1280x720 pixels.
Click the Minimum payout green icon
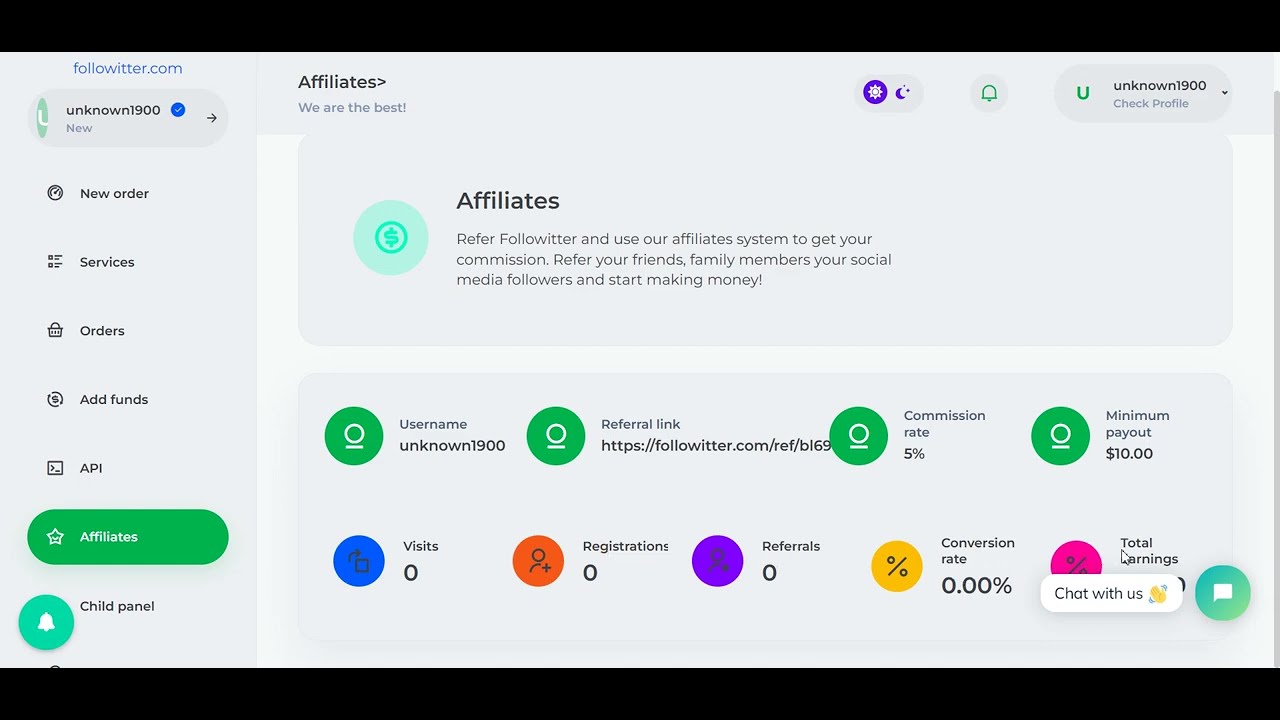[x=1060, y=436]
